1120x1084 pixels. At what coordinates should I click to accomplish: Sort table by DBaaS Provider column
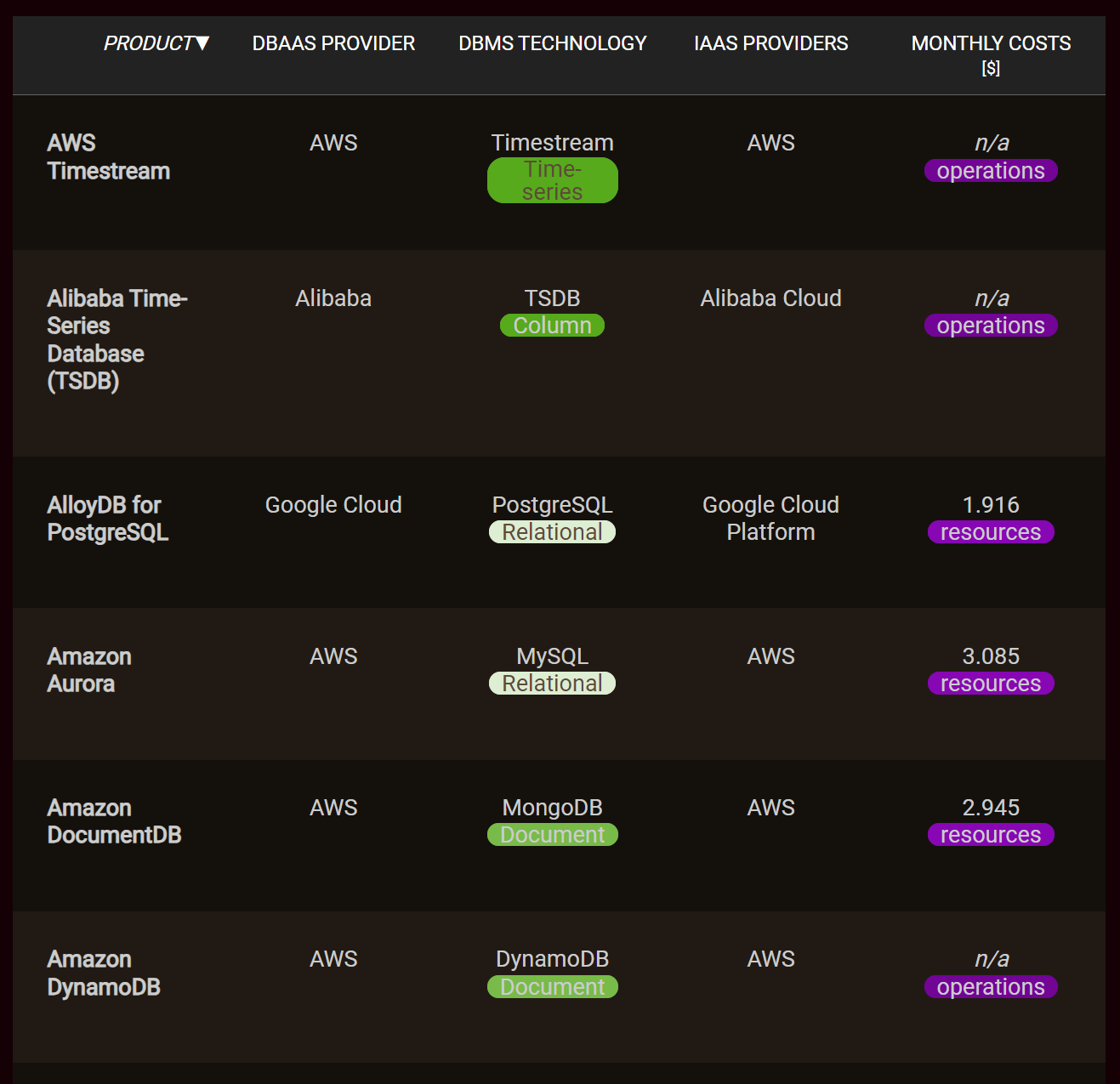pyautogui.click(x=333, y=43)
